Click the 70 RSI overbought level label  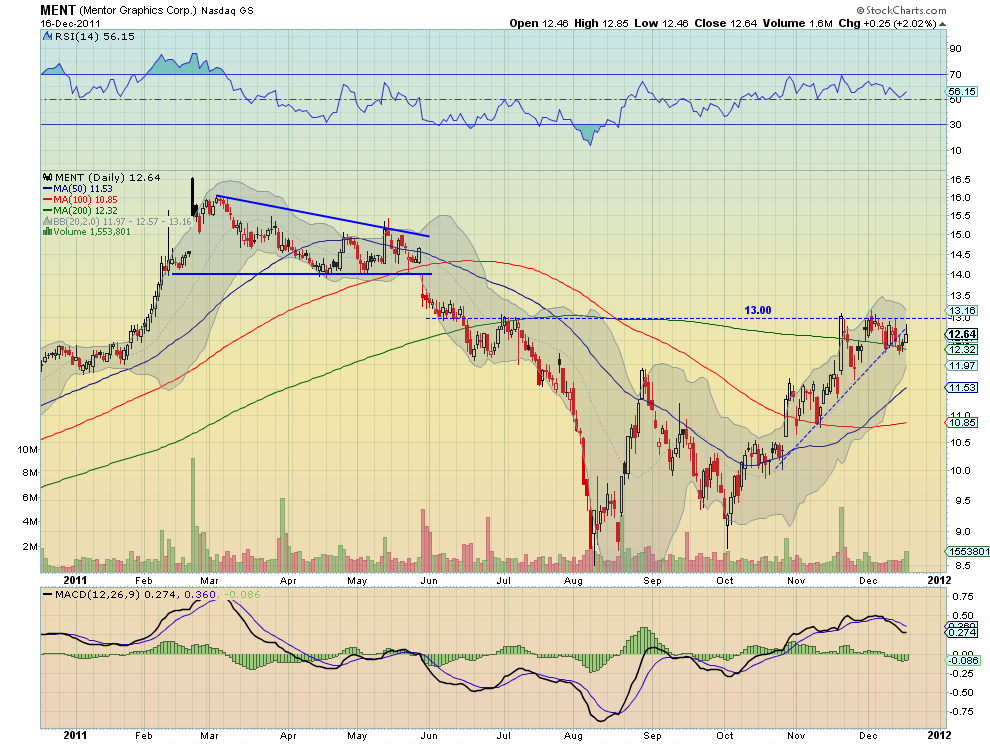pyautogui.click(x=955, y=75)
